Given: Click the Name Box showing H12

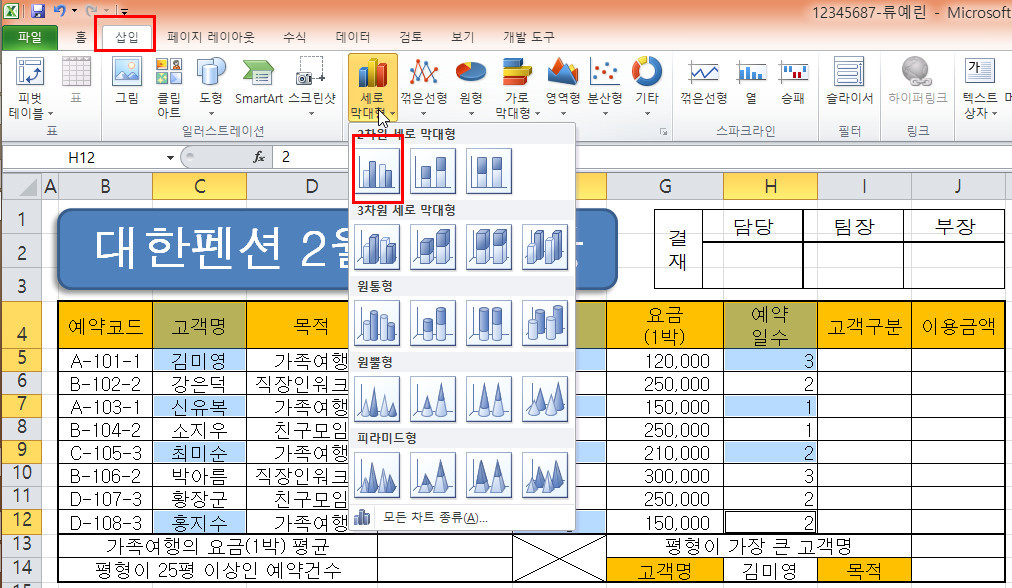Looking at the screenshot, I should point(82,157).
